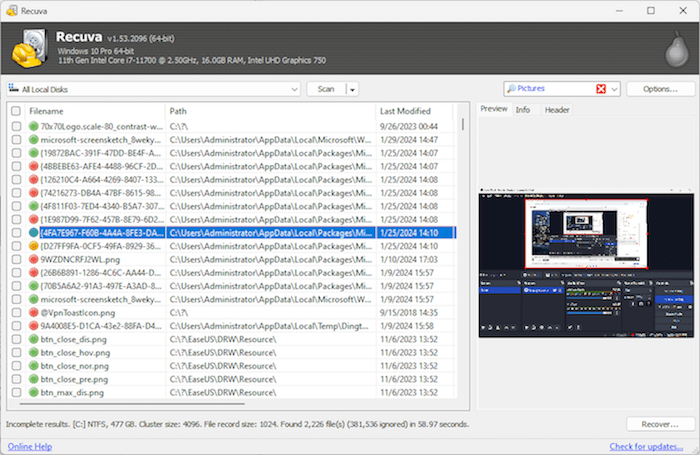700x455 pixels.
Task: Select the btn_close_hov.png filename
Action: point(75,353)
